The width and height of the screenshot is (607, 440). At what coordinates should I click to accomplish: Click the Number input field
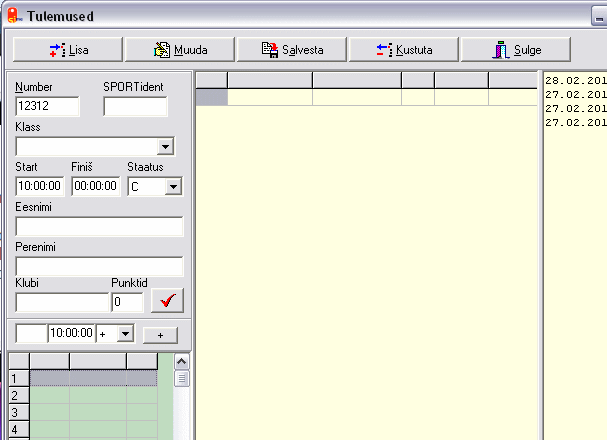[x=47, y=106]
